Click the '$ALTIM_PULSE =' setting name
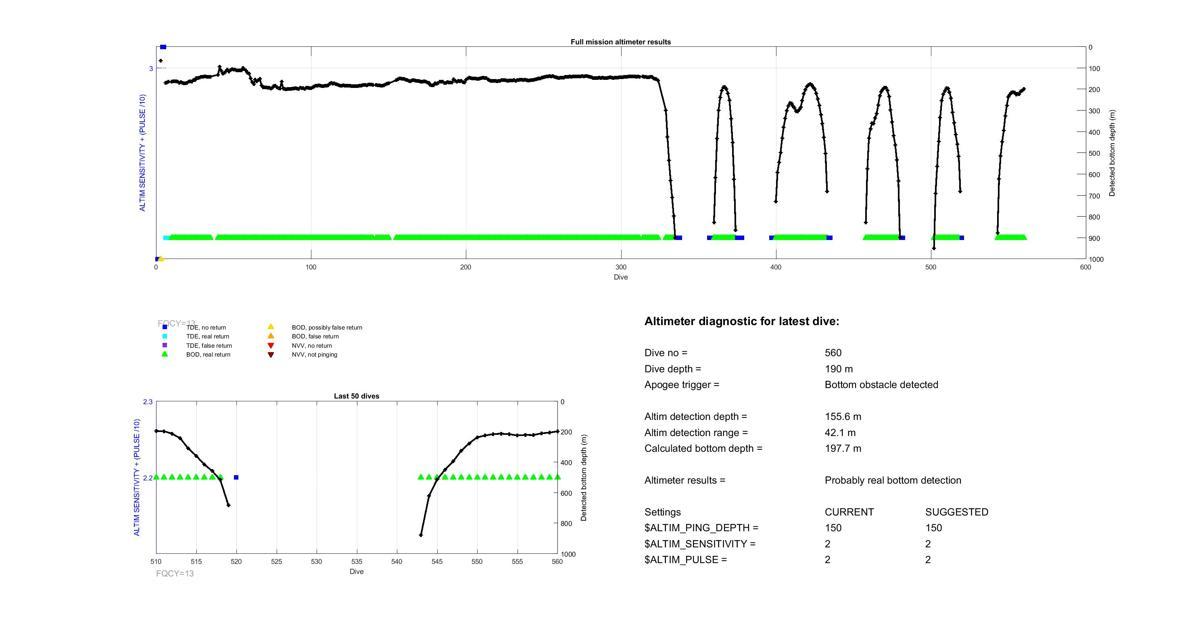The height and width of the screenshot is (622, 1200). (685, 560)
